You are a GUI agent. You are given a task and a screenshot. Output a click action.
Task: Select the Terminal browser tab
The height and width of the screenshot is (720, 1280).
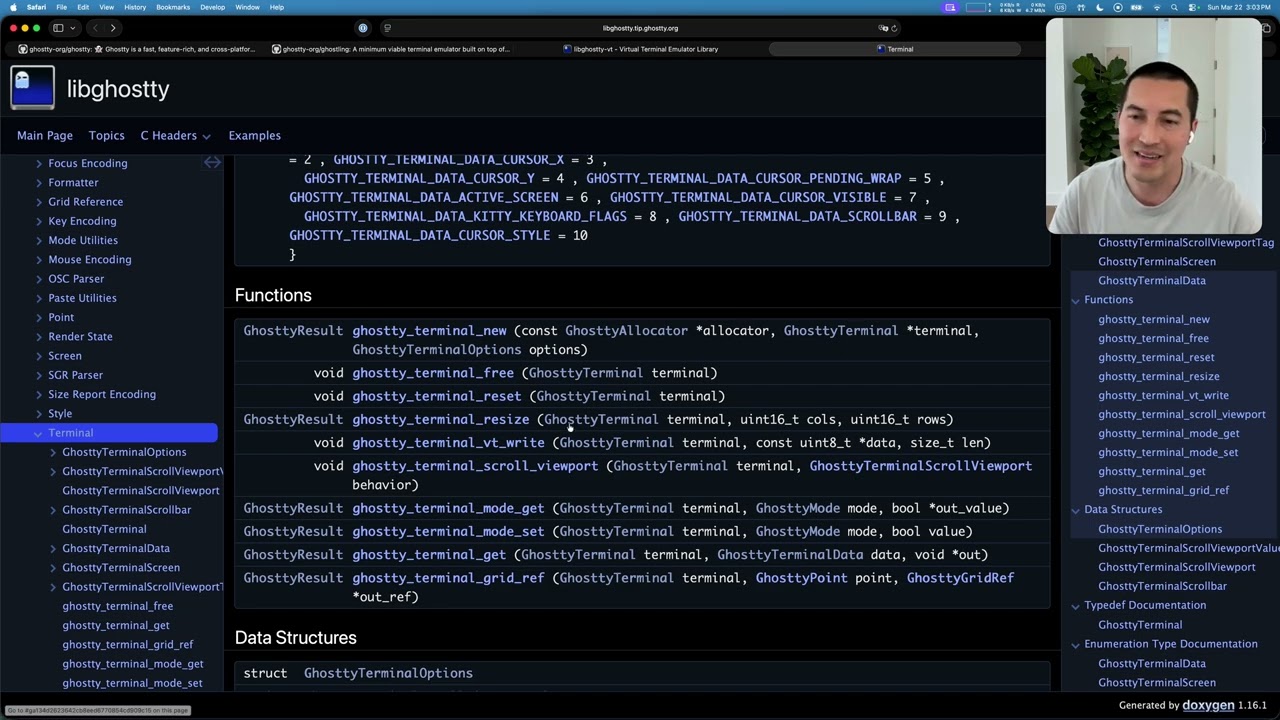pos(894,49)
